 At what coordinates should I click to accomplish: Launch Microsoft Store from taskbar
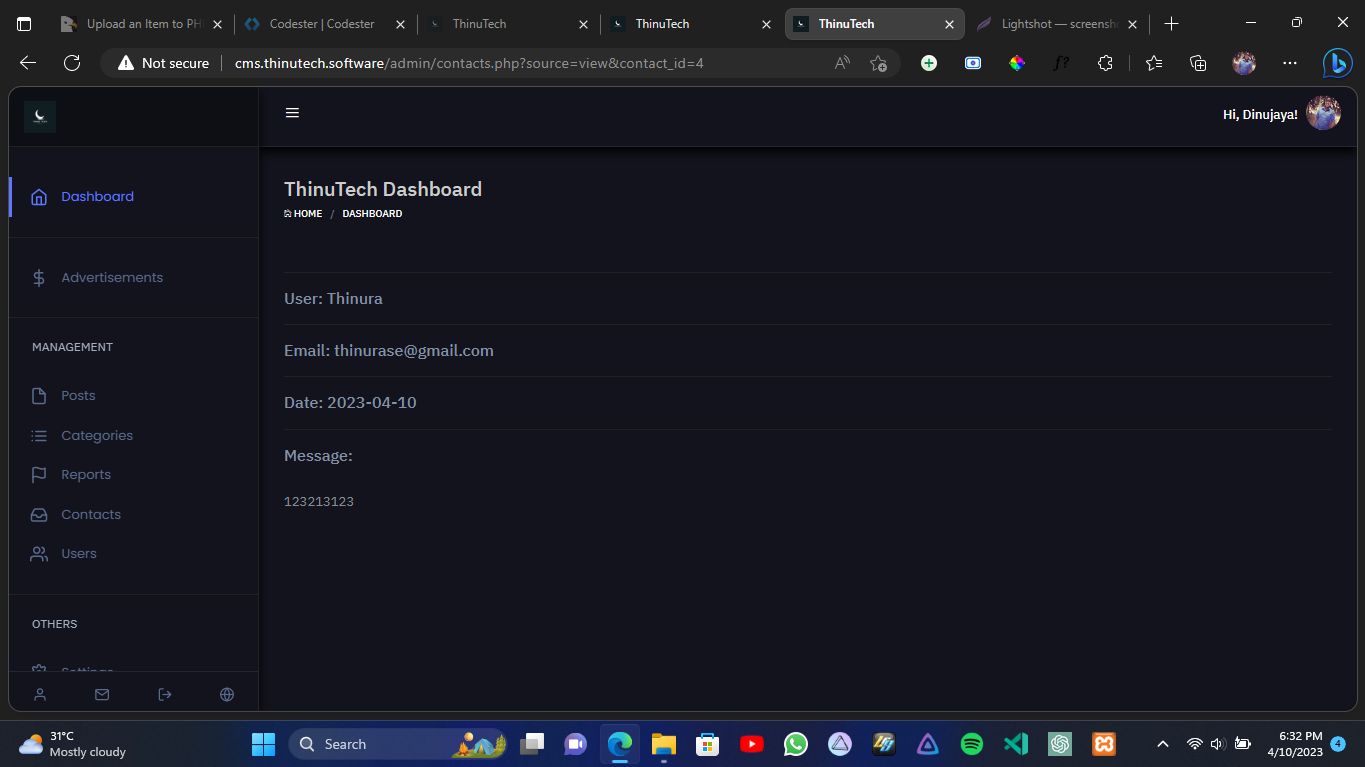pos(708,744)
